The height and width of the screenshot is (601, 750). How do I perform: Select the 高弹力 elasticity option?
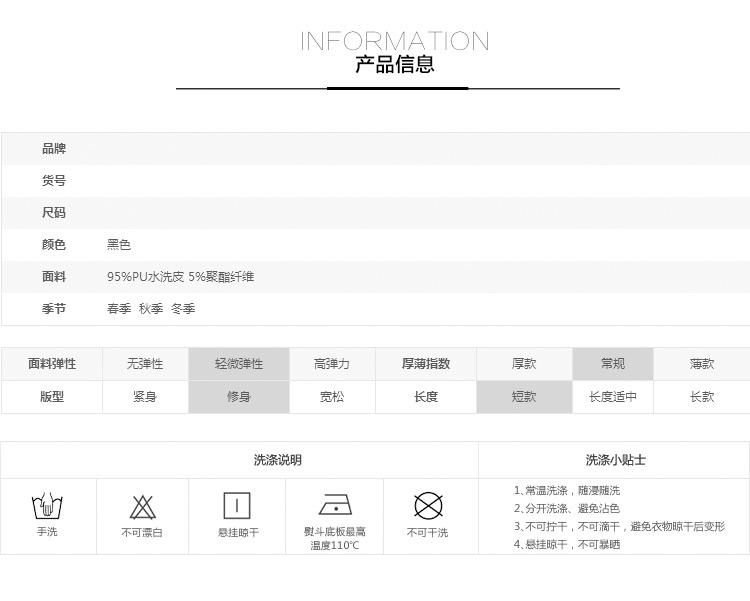coord(332,364)
